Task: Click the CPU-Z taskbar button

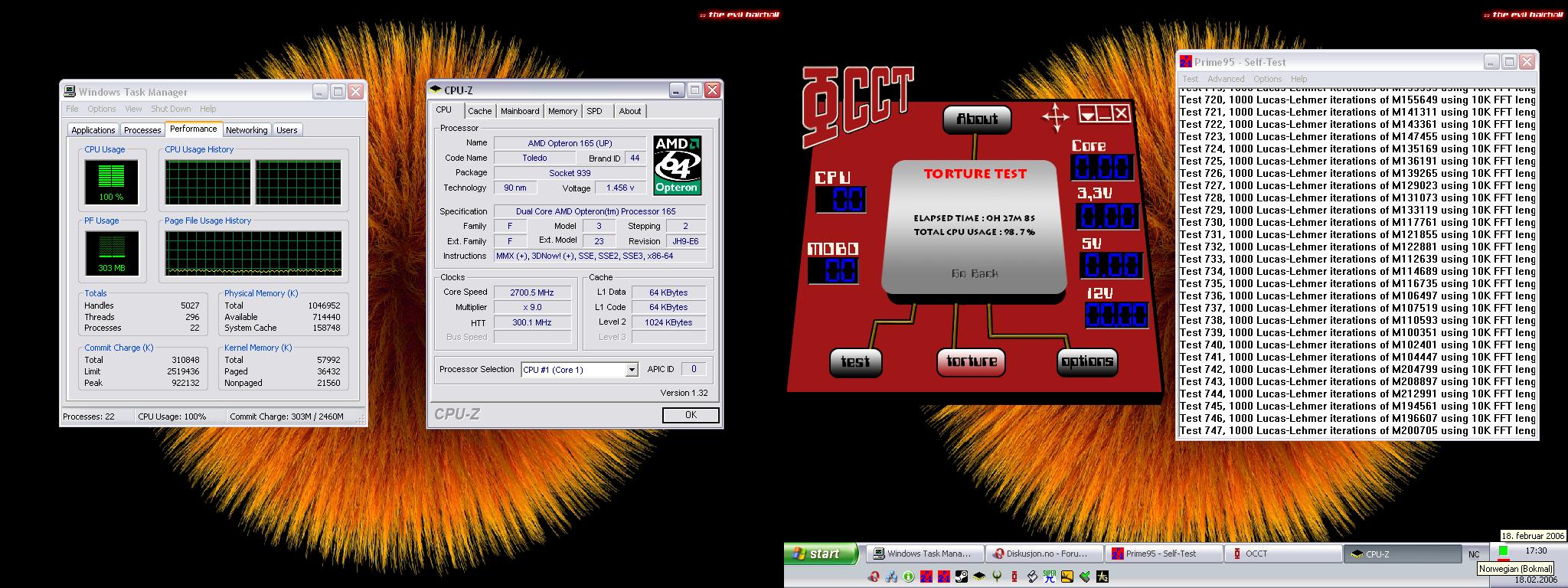Action: point(1403,554)
